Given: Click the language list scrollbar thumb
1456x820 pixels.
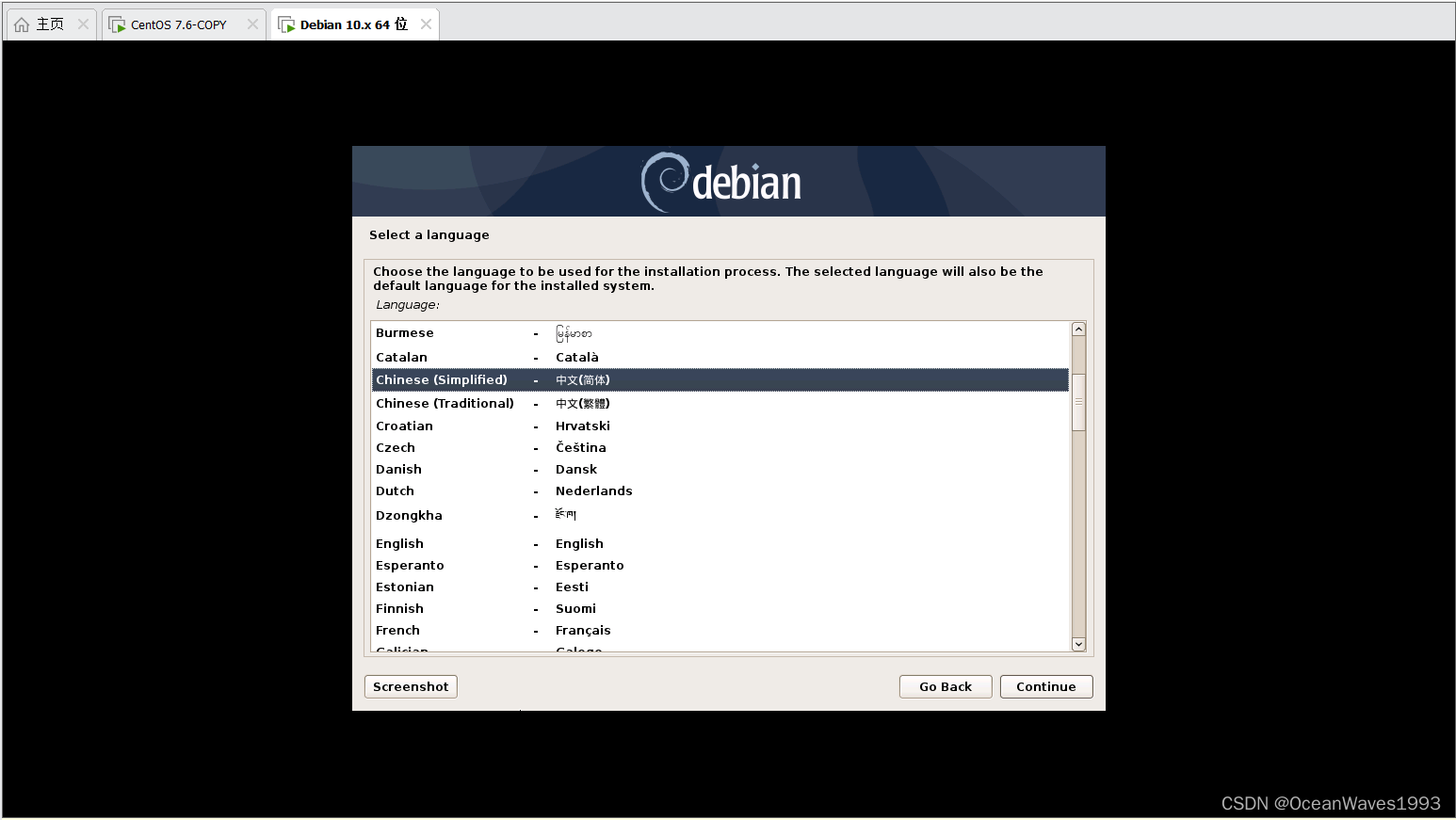Looking at the screenshot, I should pyautogui.click(x=1078, y=402).
